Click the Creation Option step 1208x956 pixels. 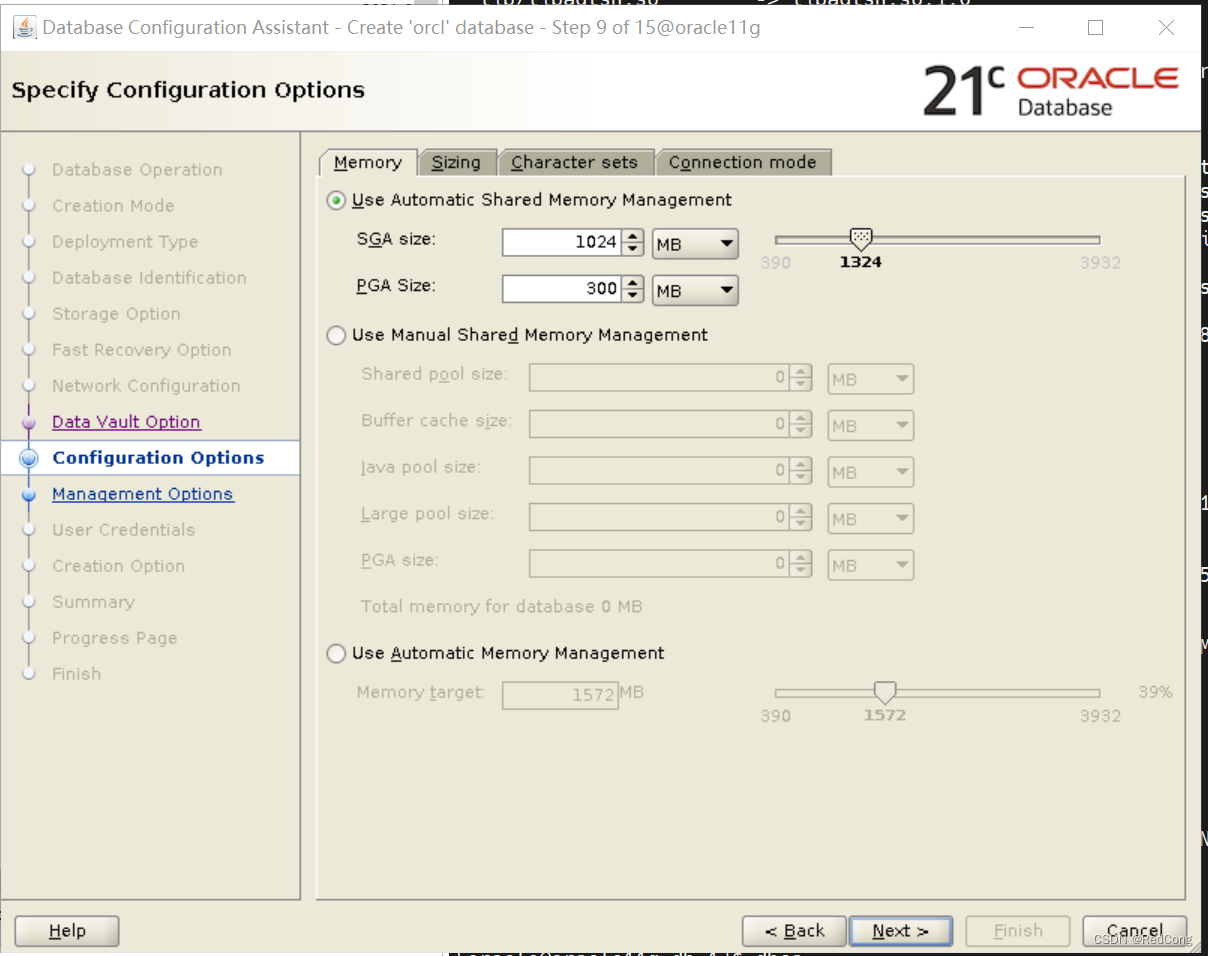point(118,566)
